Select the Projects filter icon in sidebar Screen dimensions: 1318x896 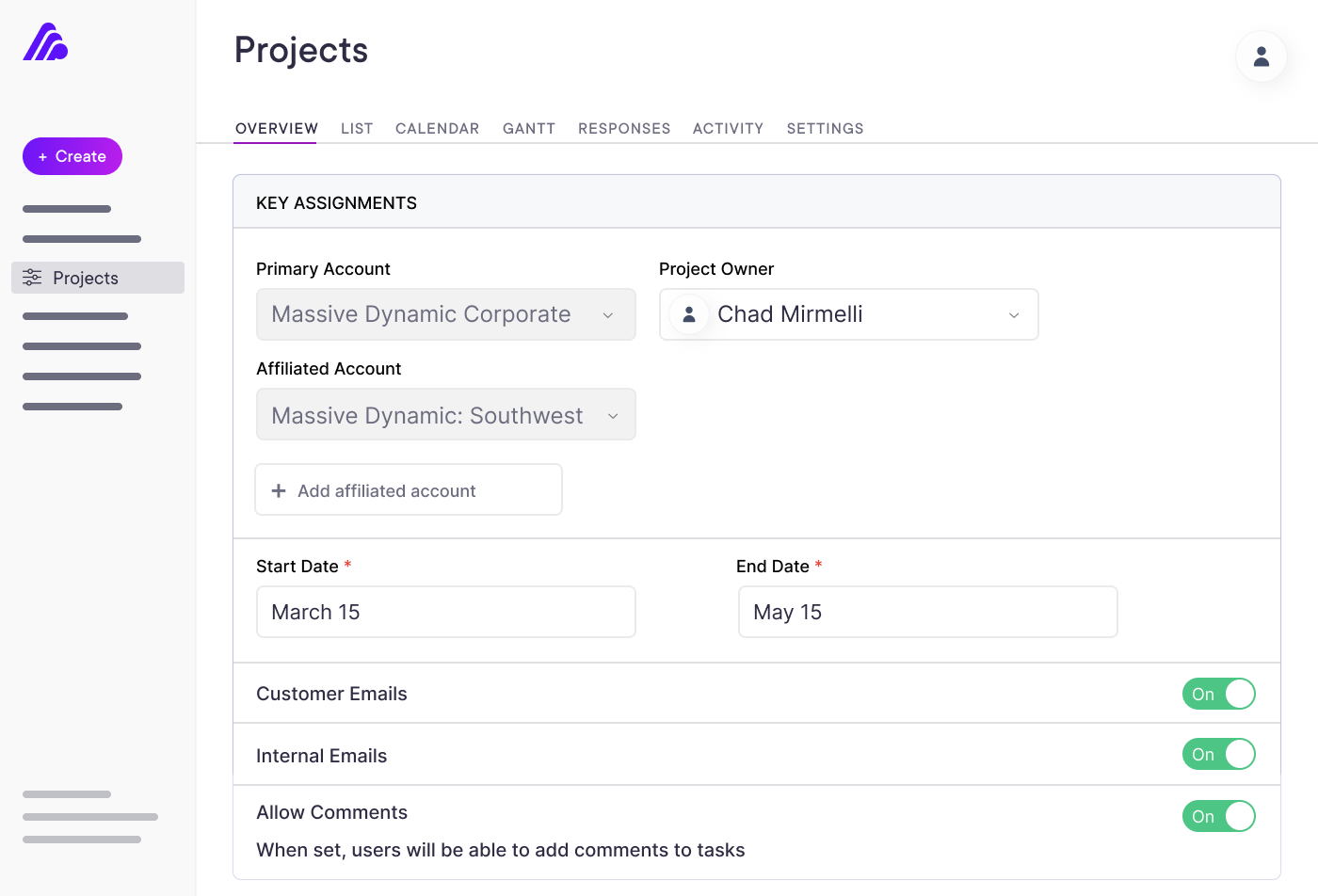tap(32, 277)
